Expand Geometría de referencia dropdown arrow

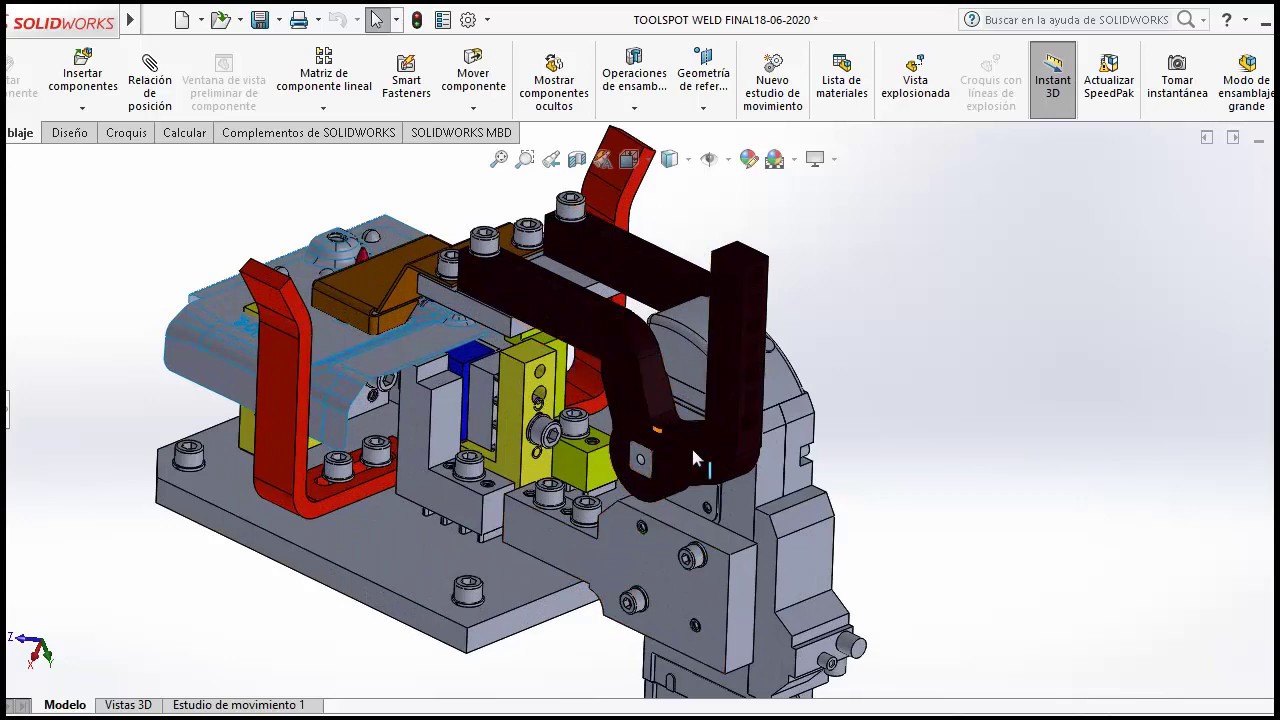click(x=703, y=108)
